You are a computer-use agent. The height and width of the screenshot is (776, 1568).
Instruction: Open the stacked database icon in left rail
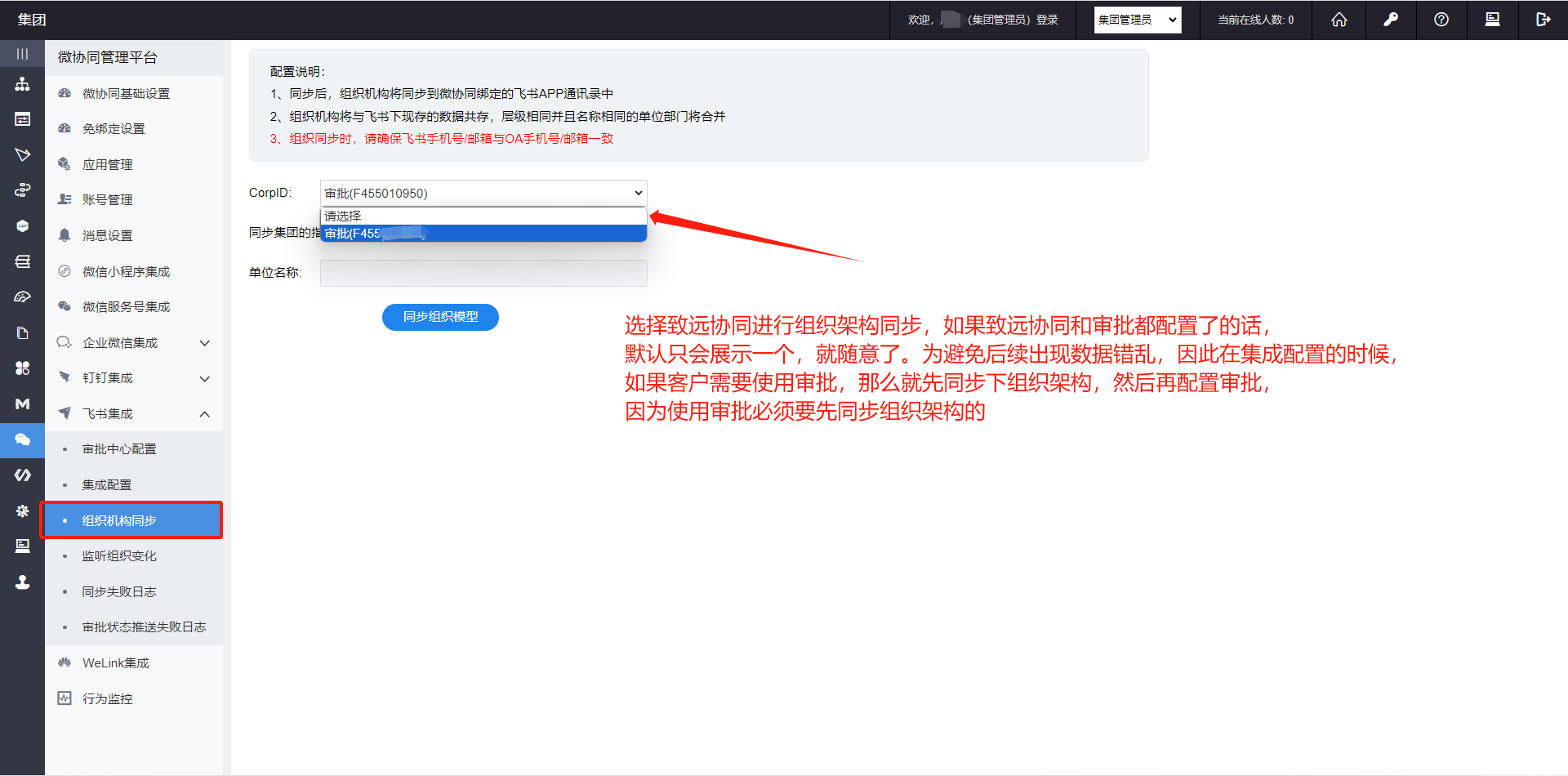[22, 261]
